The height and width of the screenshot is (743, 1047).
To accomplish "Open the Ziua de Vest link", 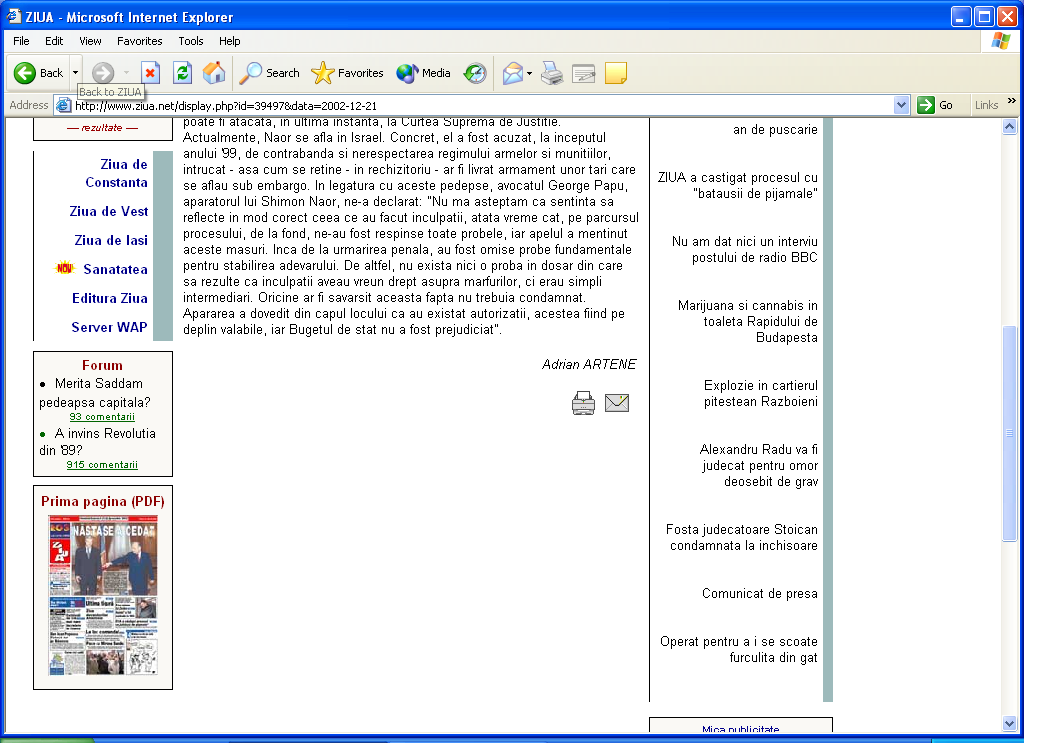I will click(109, 211).
